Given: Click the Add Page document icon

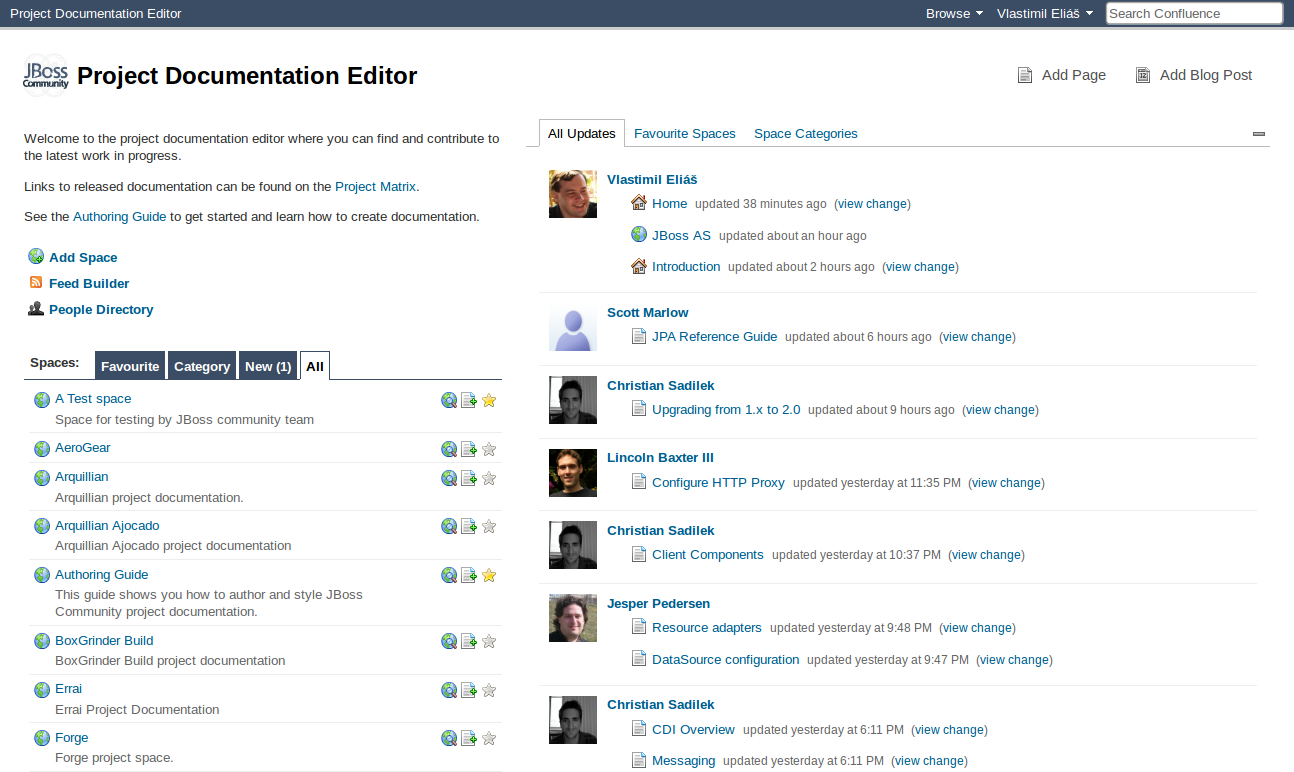Looking at the screenshot, I should coord(1024,75).
